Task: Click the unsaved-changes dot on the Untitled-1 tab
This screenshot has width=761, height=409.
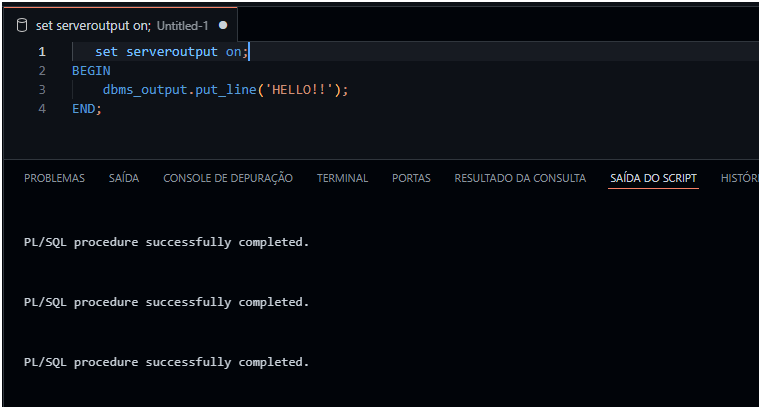Action: click(222, 25)
